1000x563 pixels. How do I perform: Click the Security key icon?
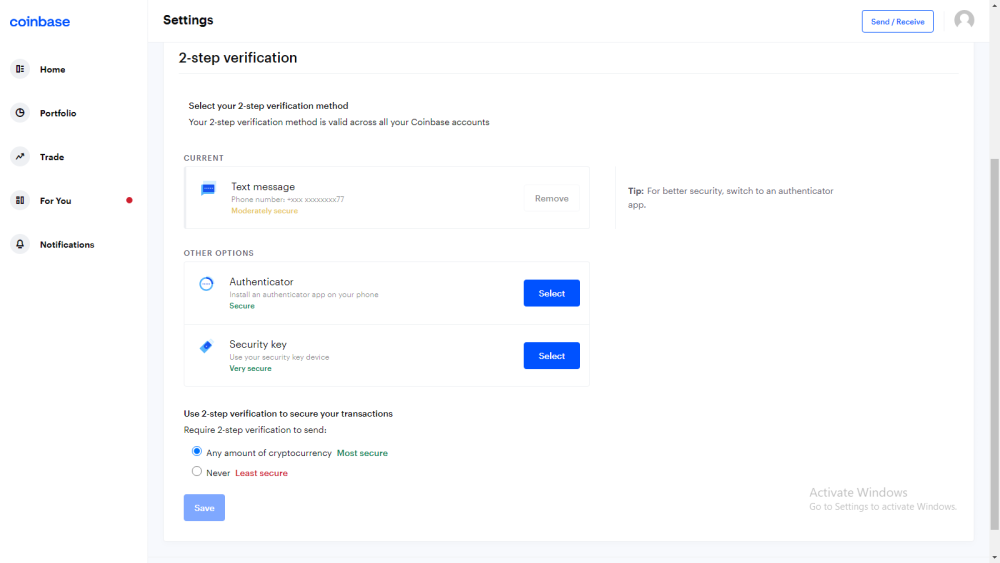pyautogui.click(x=206, y=346)
